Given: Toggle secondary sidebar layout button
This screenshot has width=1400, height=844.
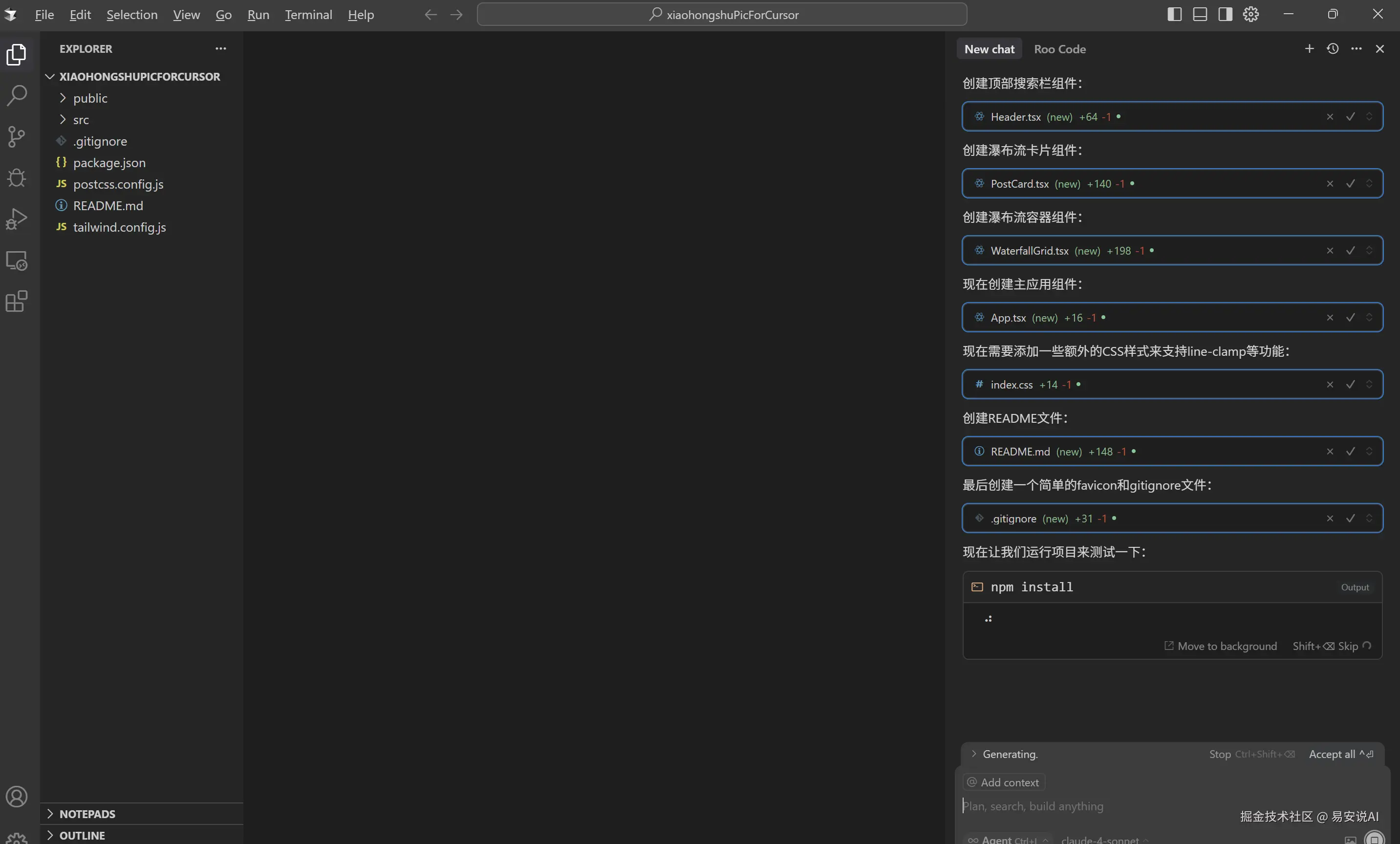Looking at the screenshot, I should point(1225,15).
